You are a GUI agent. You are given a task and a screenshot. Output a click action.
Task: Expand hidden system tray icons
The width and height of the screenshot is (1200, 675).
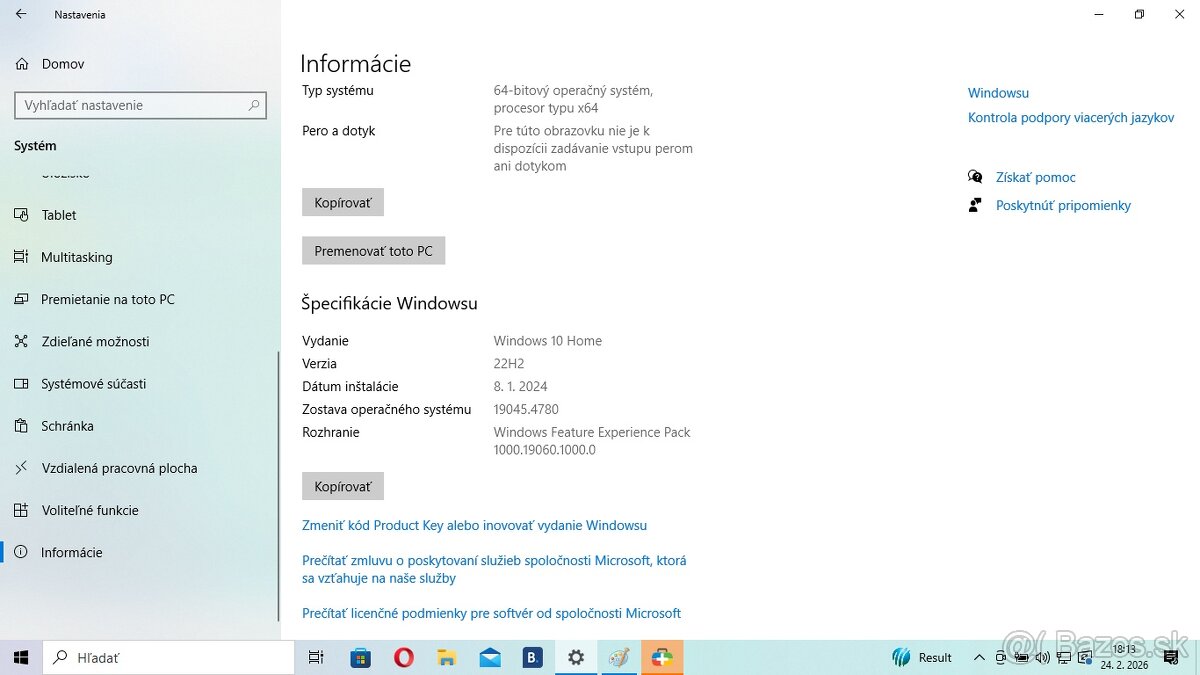[980, 657]
